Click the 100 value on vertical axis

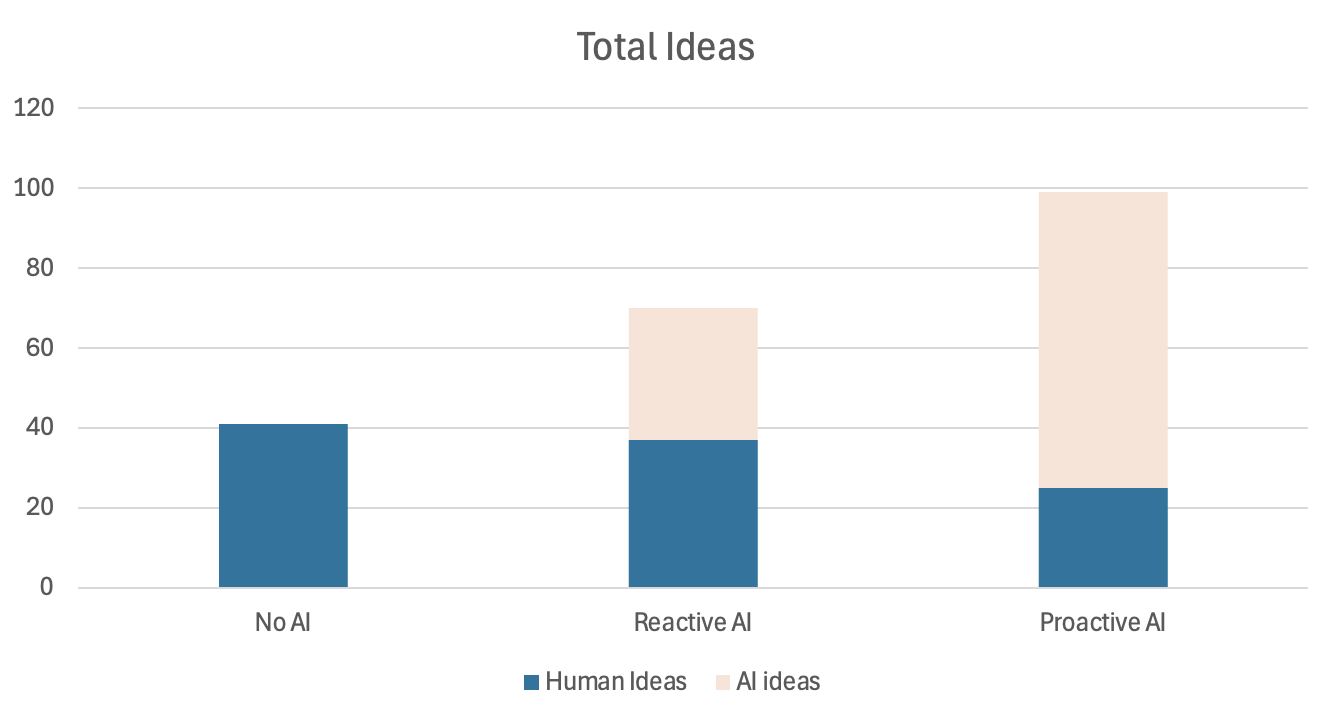(x=34, y=188)
